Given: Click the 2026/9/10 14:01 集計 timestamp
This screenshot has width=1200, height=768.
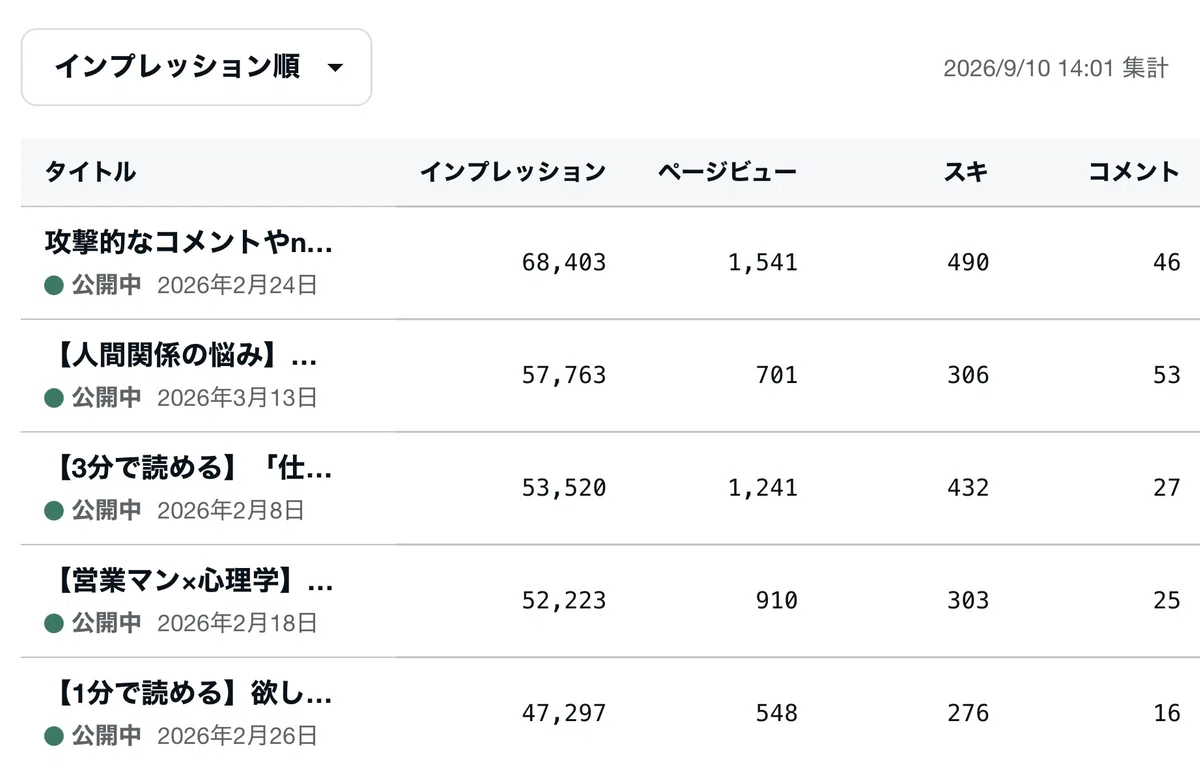Looking at the screenshot, I should click(1055, 68).
